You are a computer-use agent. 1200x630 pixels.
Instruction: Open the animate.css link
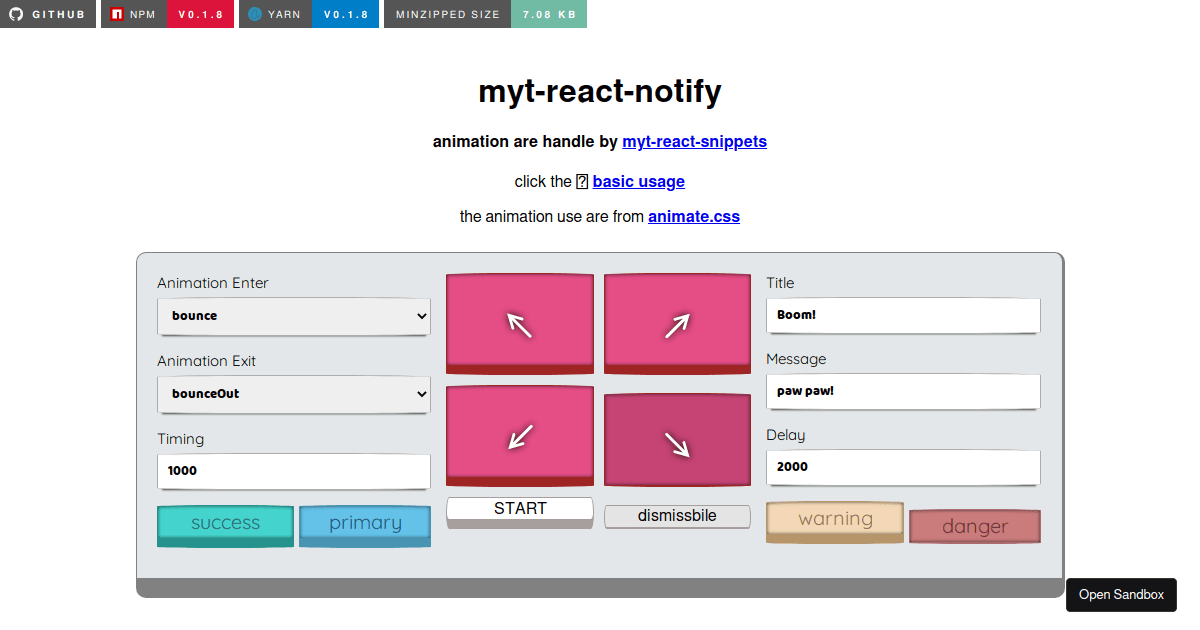(694, 216)
